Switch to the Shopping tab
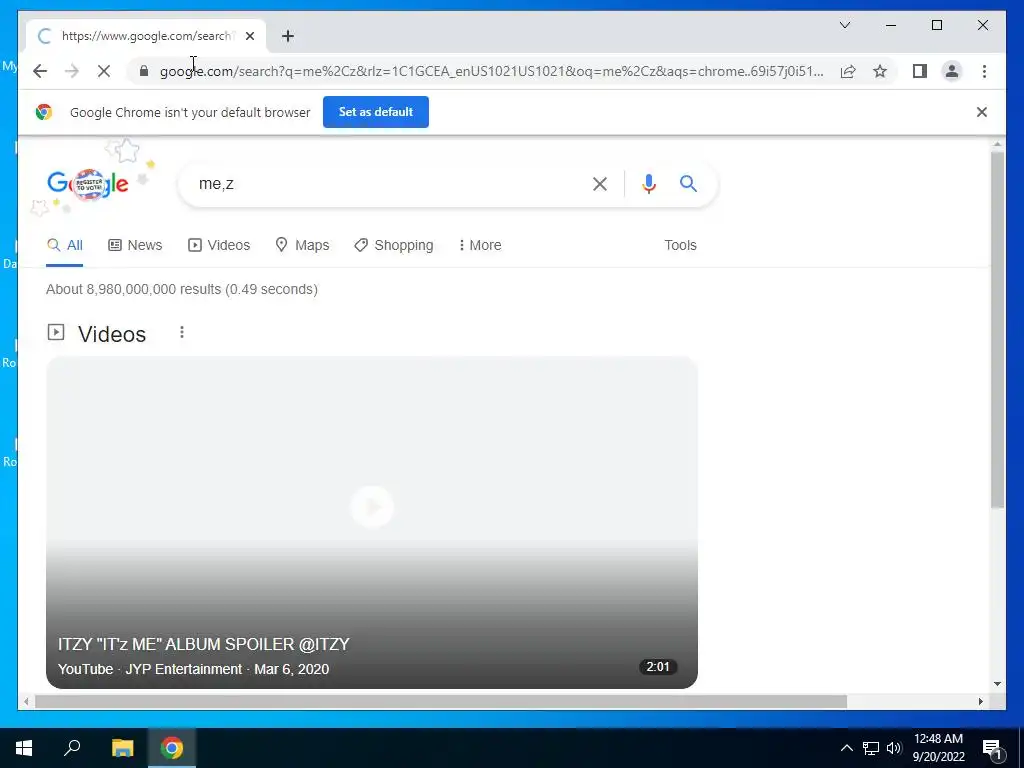Image resolution: width=1024 pixels, height=768 pixels. coord(394,245)
